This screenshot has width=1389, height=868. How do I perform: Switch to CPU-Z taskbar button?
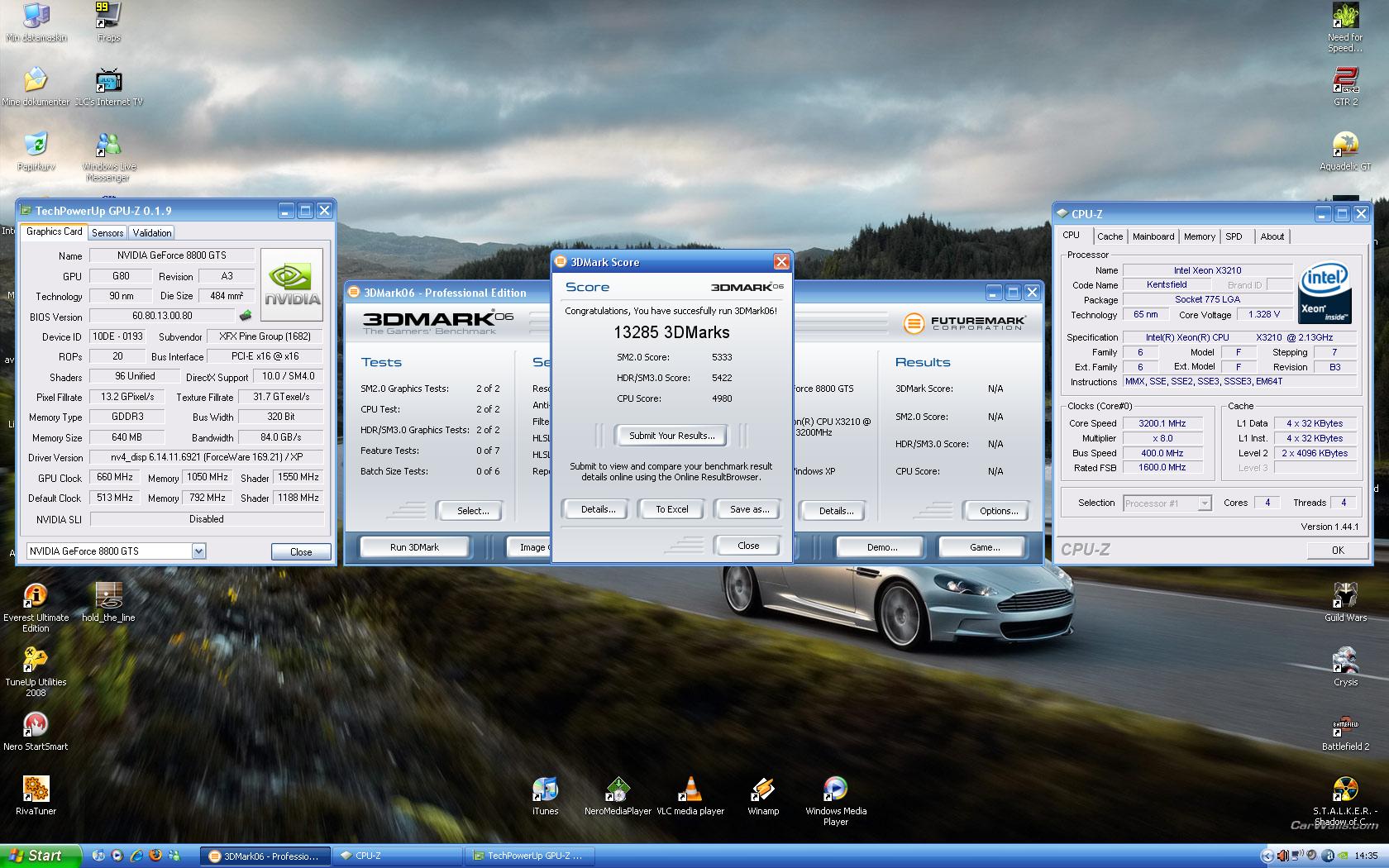tap(399, 856)
